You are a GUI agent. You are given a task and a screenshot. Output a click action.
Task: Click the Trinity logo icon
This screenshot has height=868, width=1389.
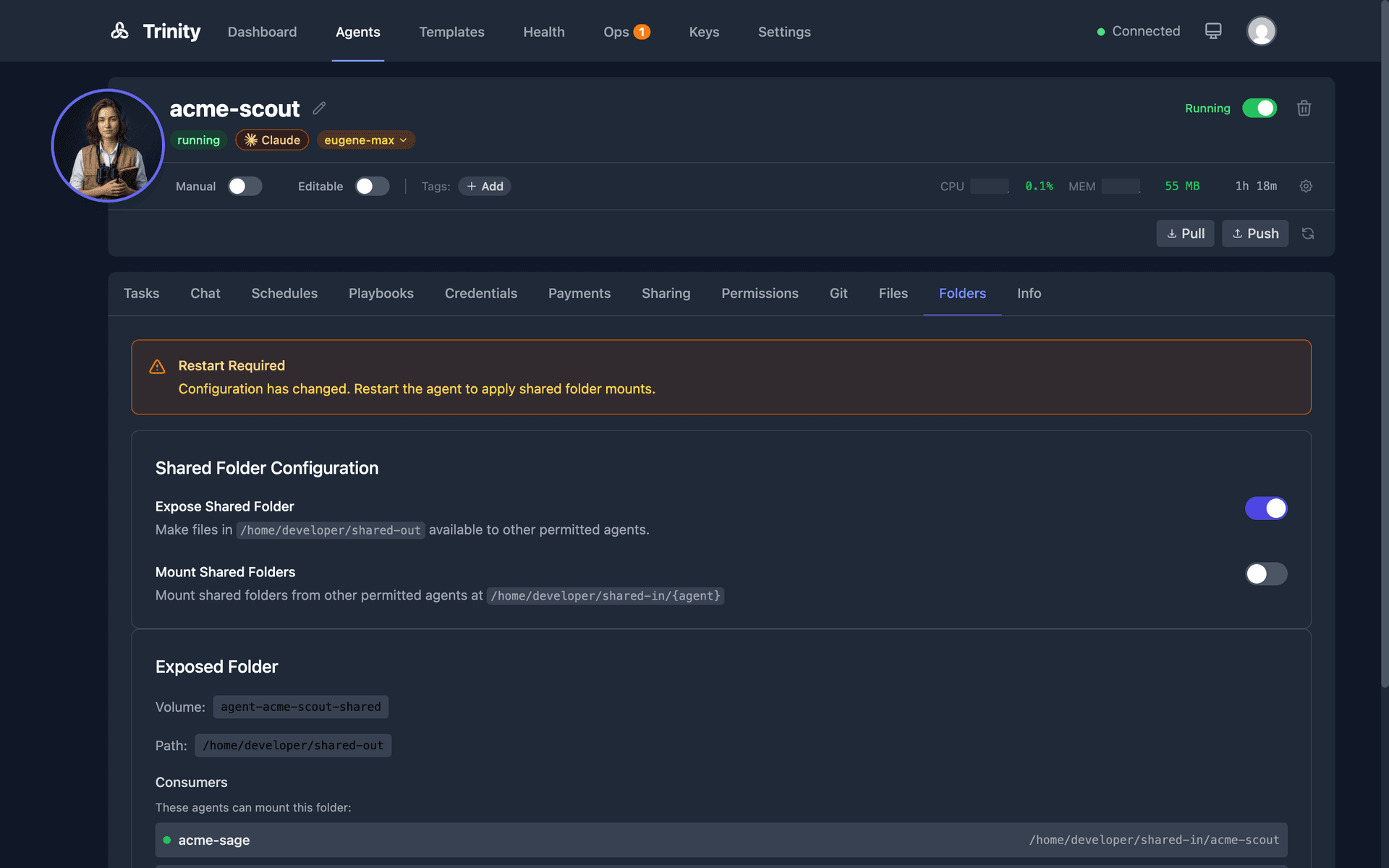[120, 31]
